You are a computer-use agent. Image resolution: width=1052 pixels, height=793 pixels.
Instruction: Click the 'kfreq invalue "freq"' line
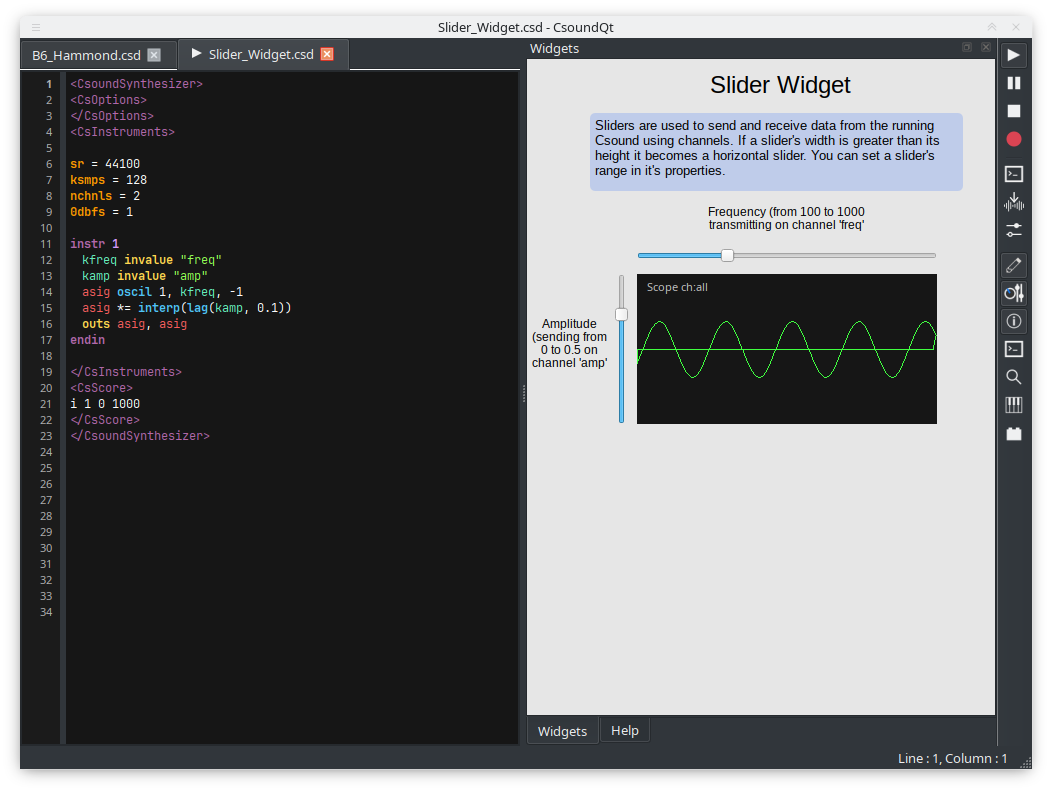(152, 260)
